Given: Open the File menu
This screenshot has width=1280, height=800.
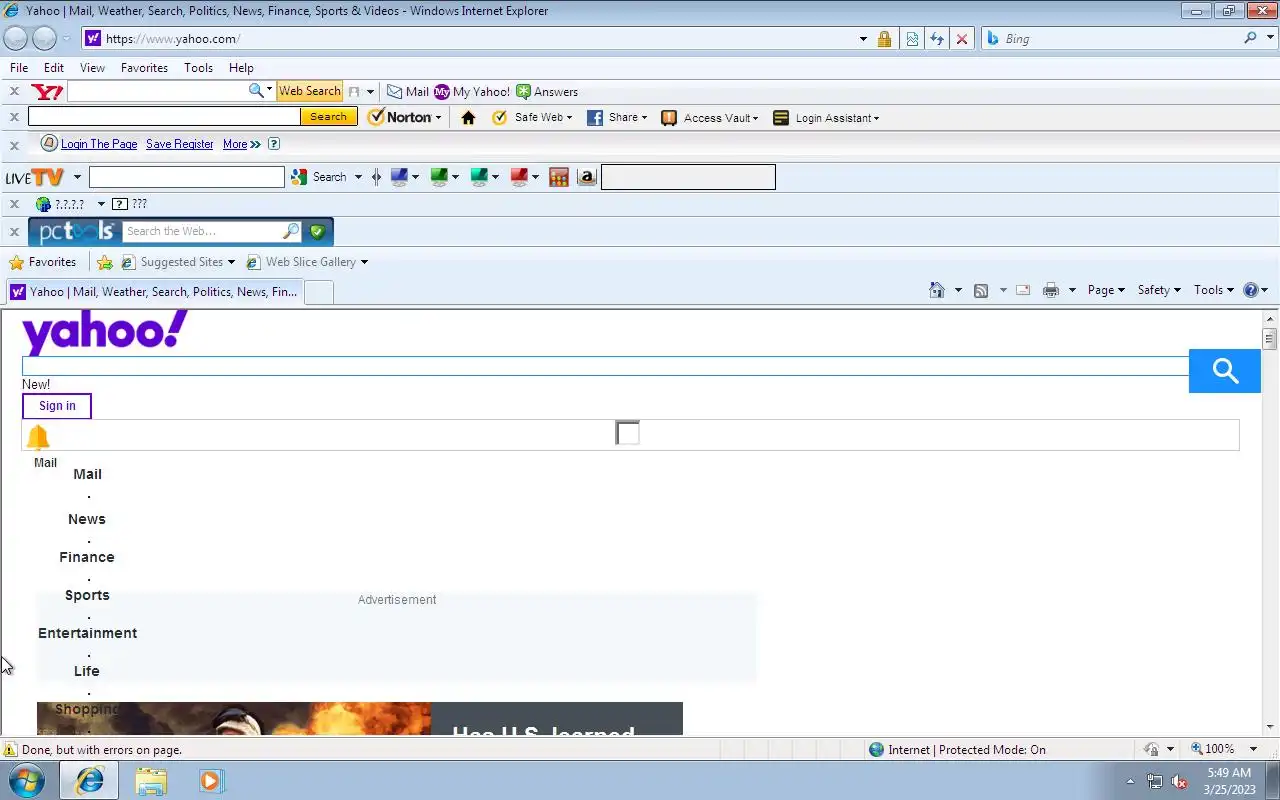Looking at the screenshot, I should pyautogui.click(x=19, y=68).
